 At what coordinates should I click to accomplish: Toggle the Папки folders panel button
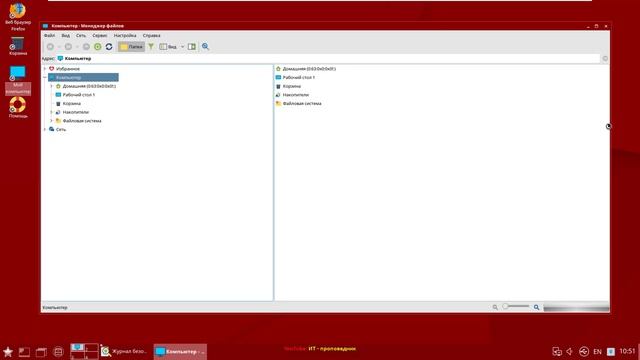131,47
